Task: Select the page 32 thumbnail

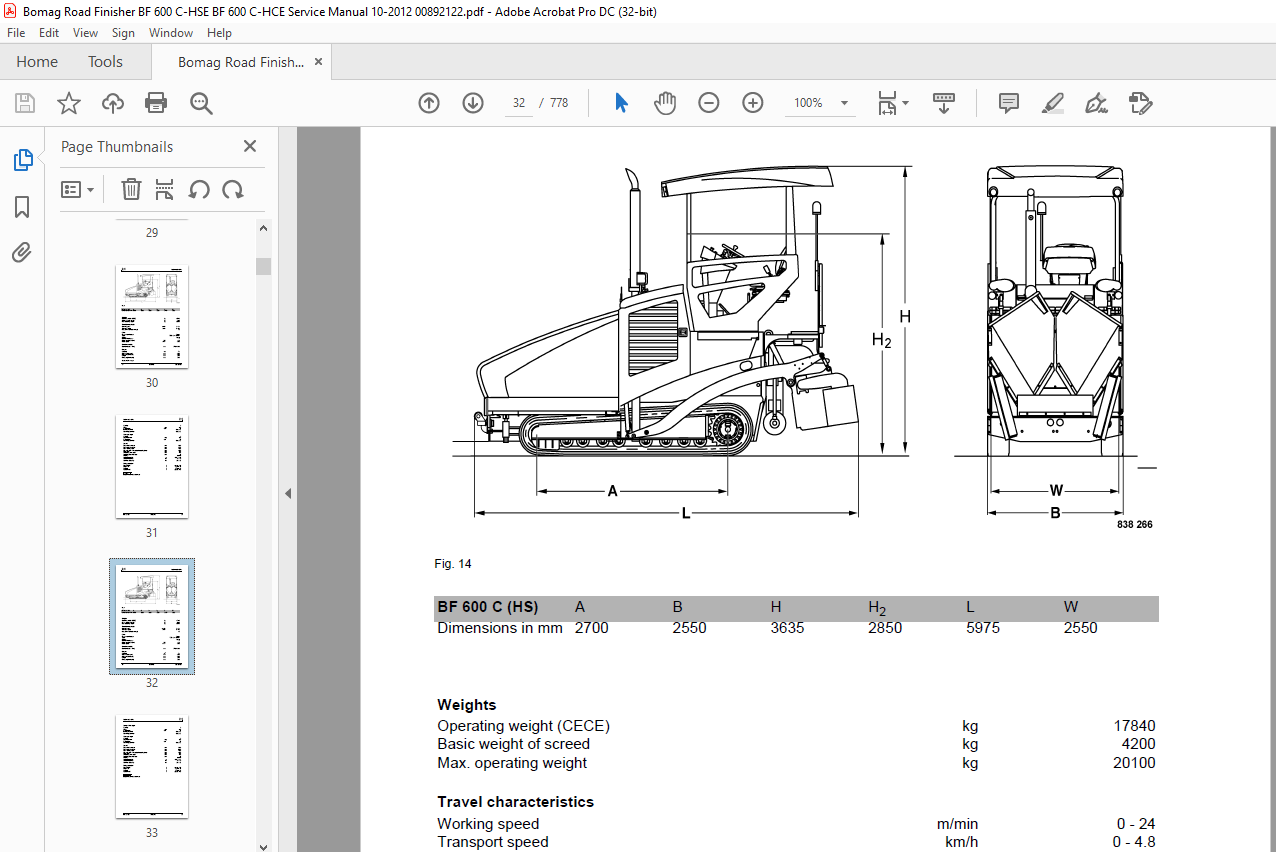Action: point(152,616)
